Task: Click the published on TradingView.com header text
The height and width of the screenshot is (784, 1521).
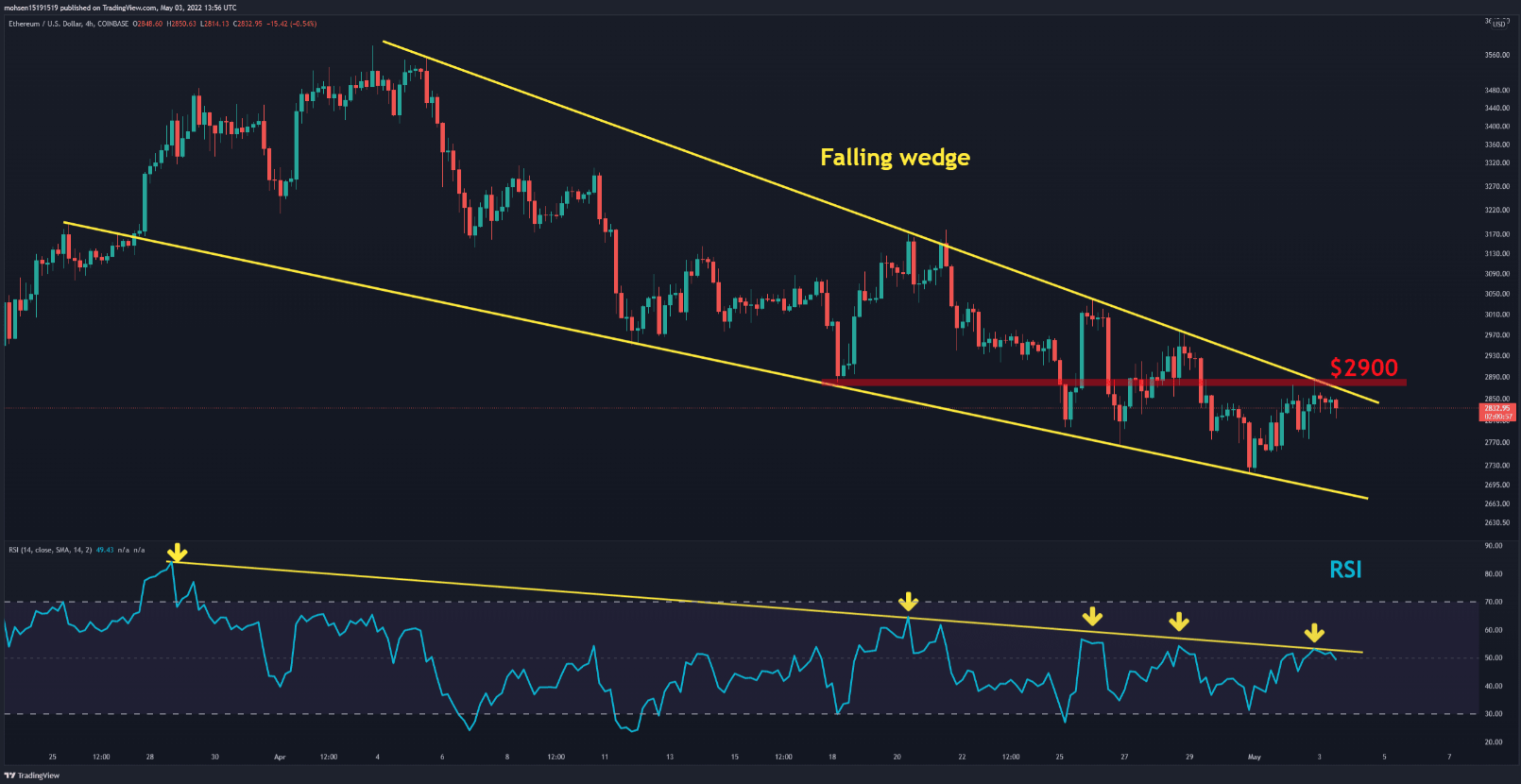Action: tap(142, 8)
